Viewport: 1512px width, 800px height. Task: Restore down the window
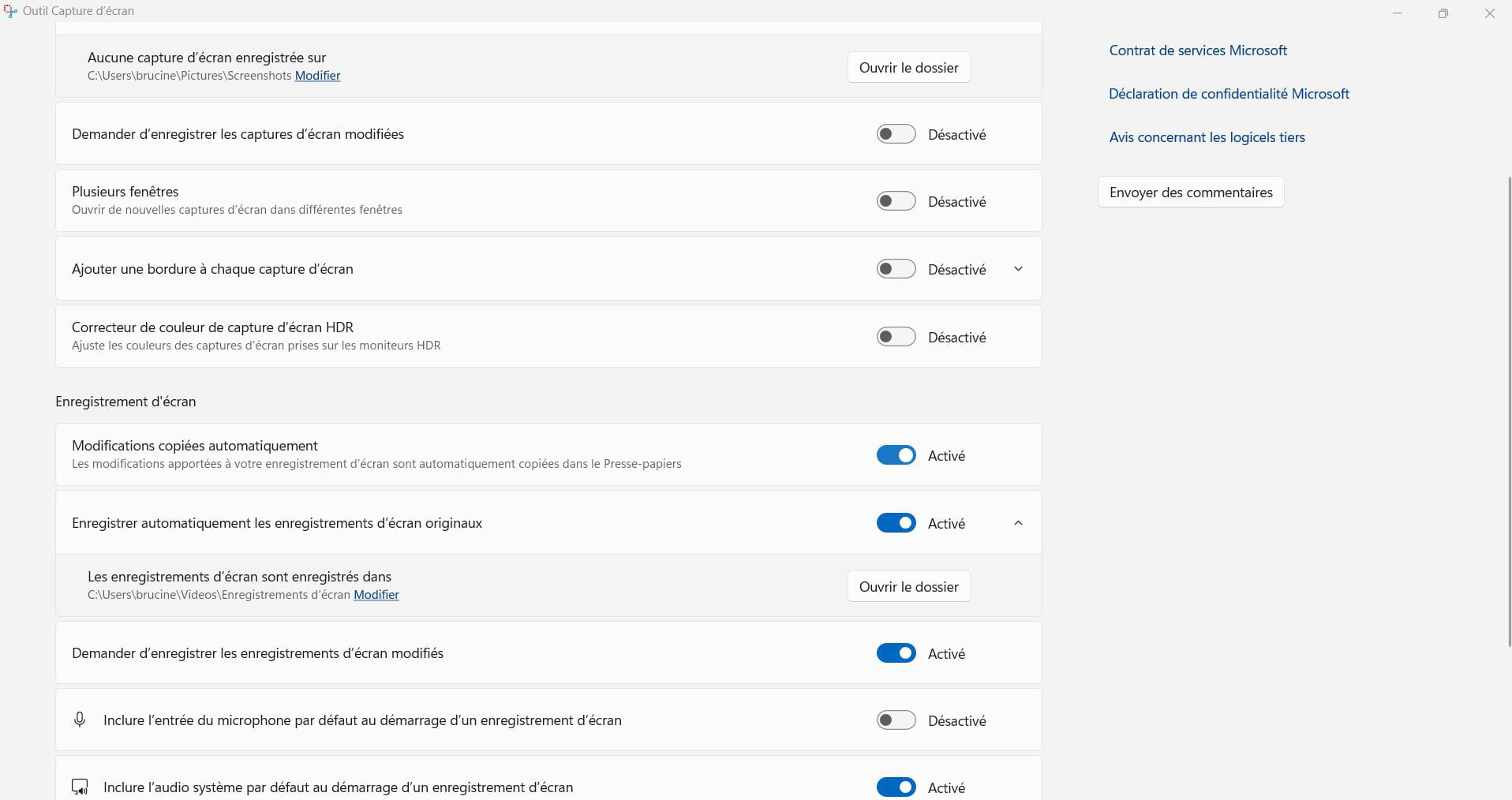(1443, 13)
